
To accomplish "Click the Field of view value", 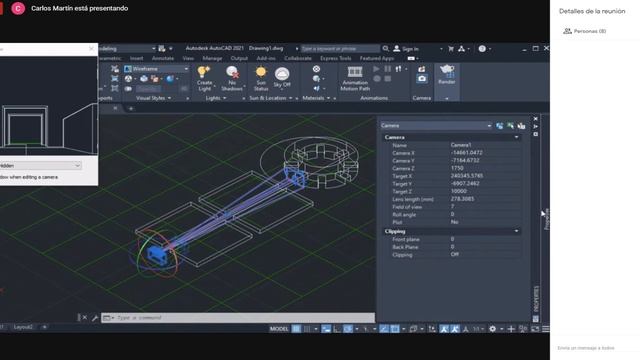I will (452, 207).
